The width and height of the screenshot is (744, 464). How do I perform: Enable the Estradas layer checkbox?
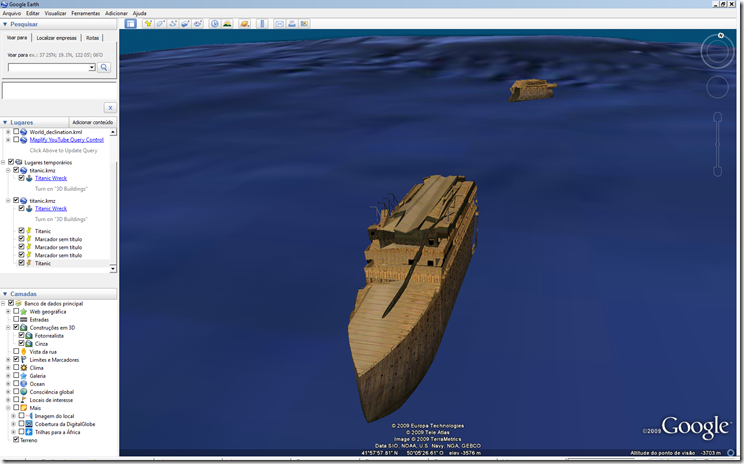coord(16,320)
